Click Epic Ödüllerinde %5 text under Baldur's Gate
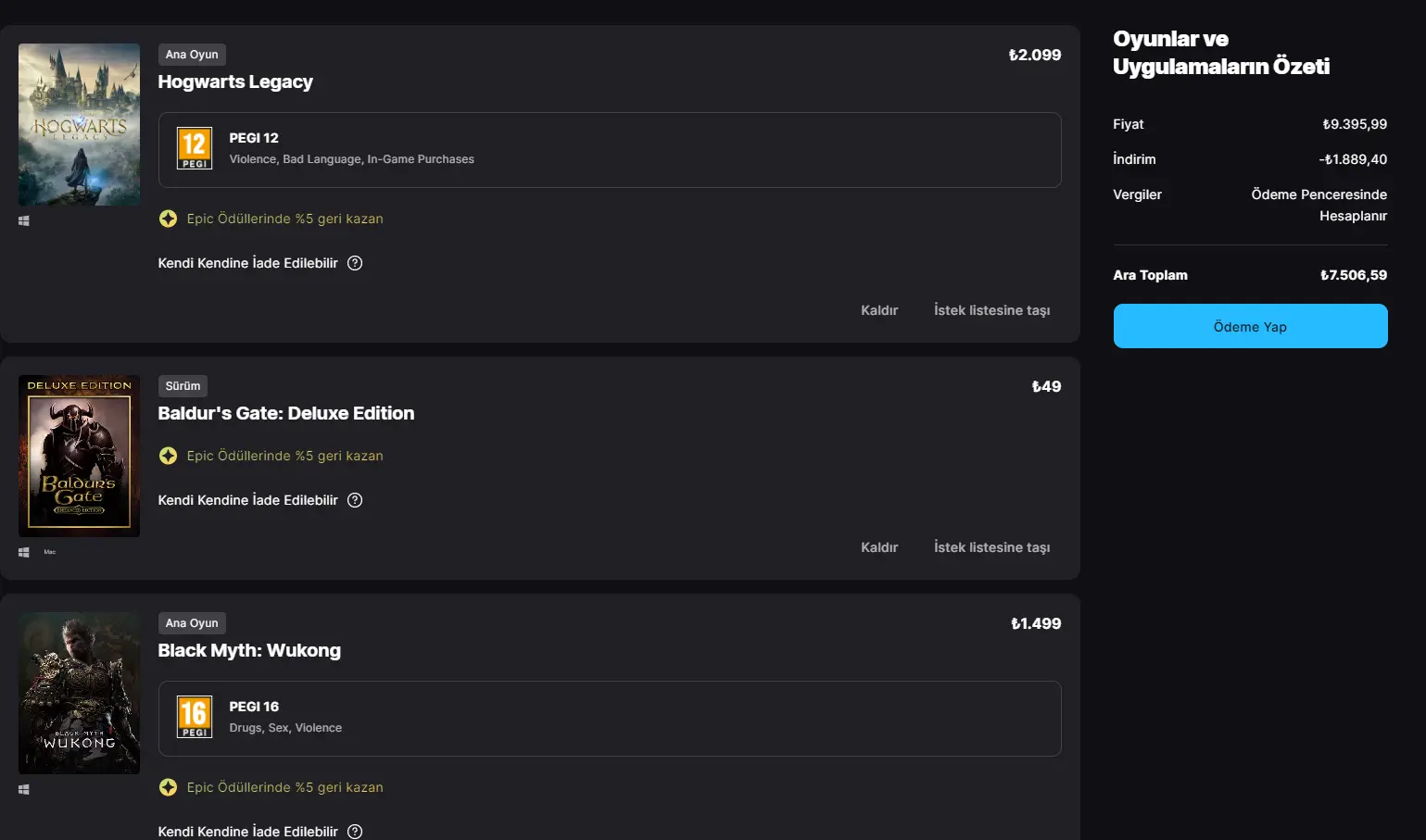This screenshot has height=840, width=1426. pyautogui.click(x=284, y=456)
